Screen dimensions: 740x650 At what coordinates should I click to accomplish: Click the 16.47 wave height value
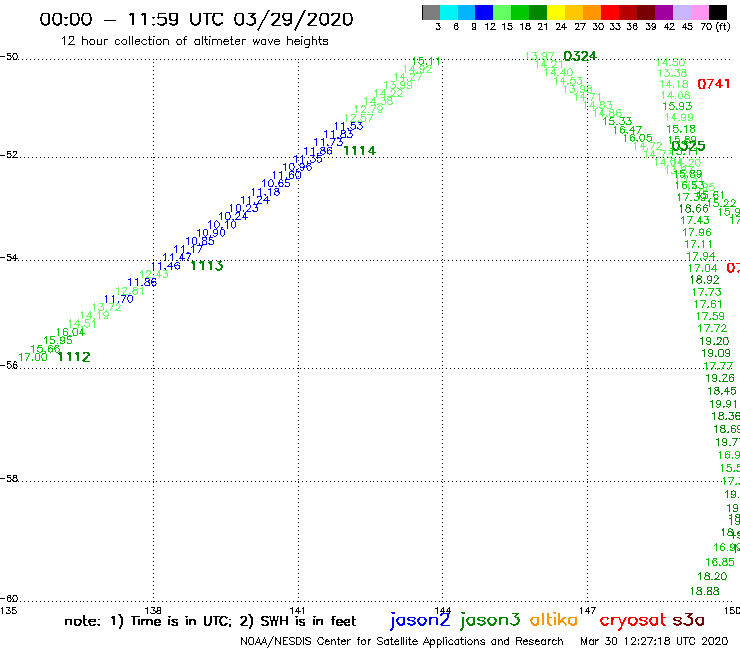628,129
